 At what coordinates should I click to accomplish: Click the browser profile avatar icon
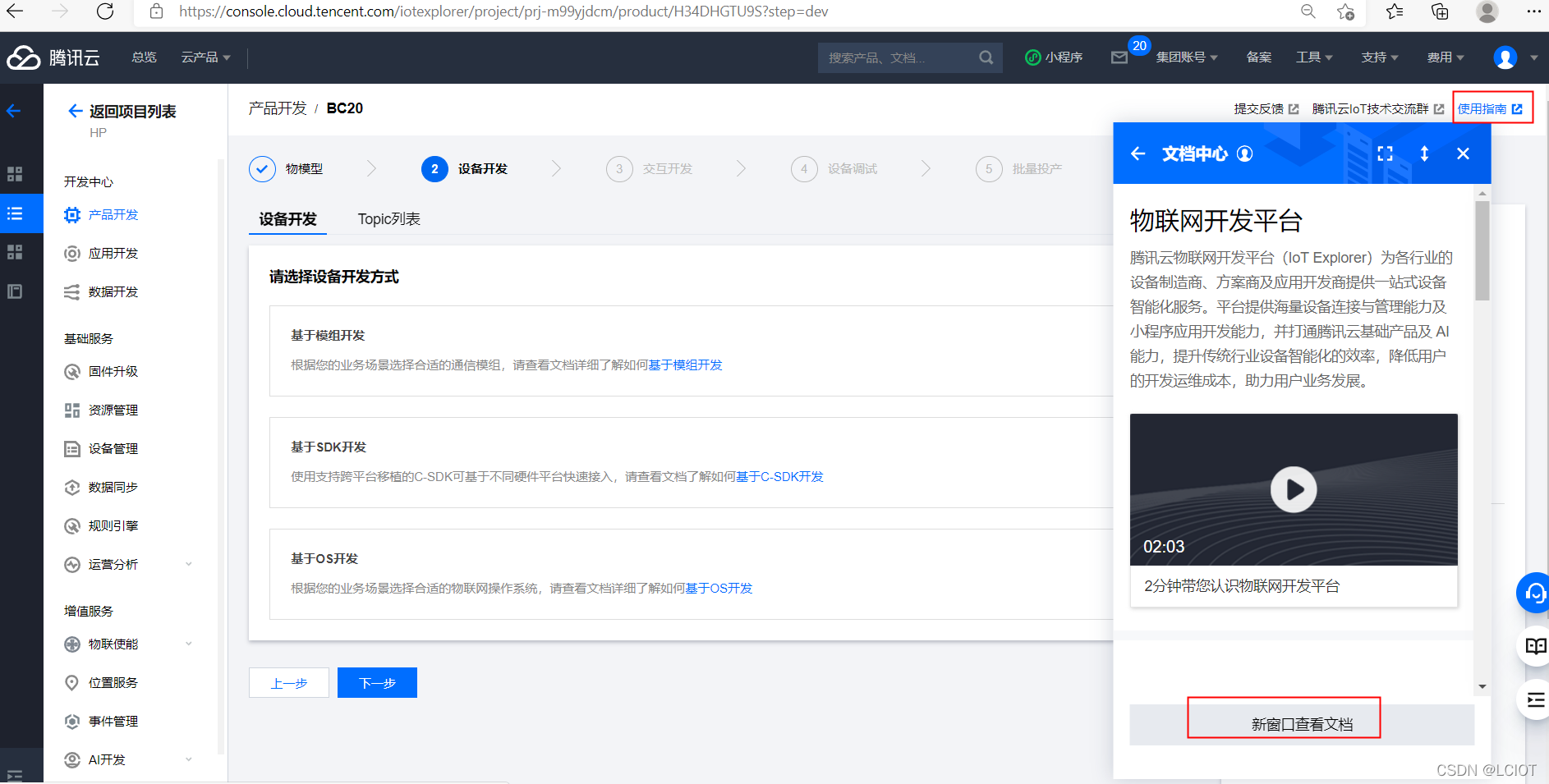[x=1487, y=11]
